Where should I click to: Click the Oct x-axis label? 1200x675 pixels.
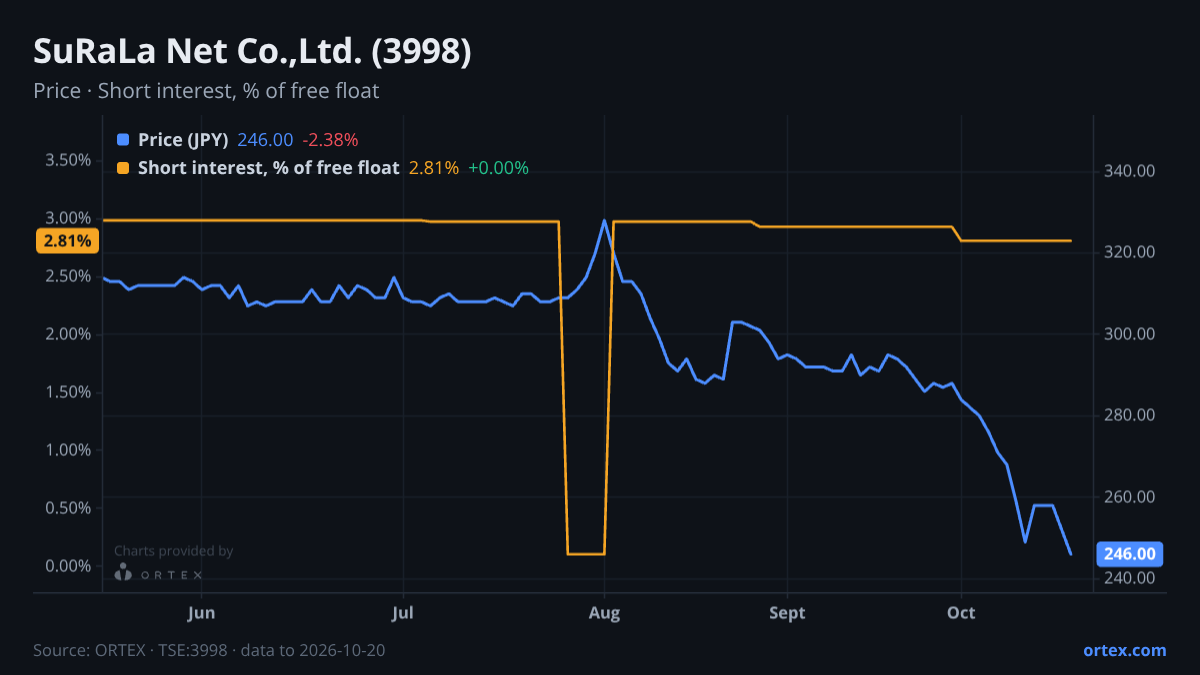pos(961,612)
